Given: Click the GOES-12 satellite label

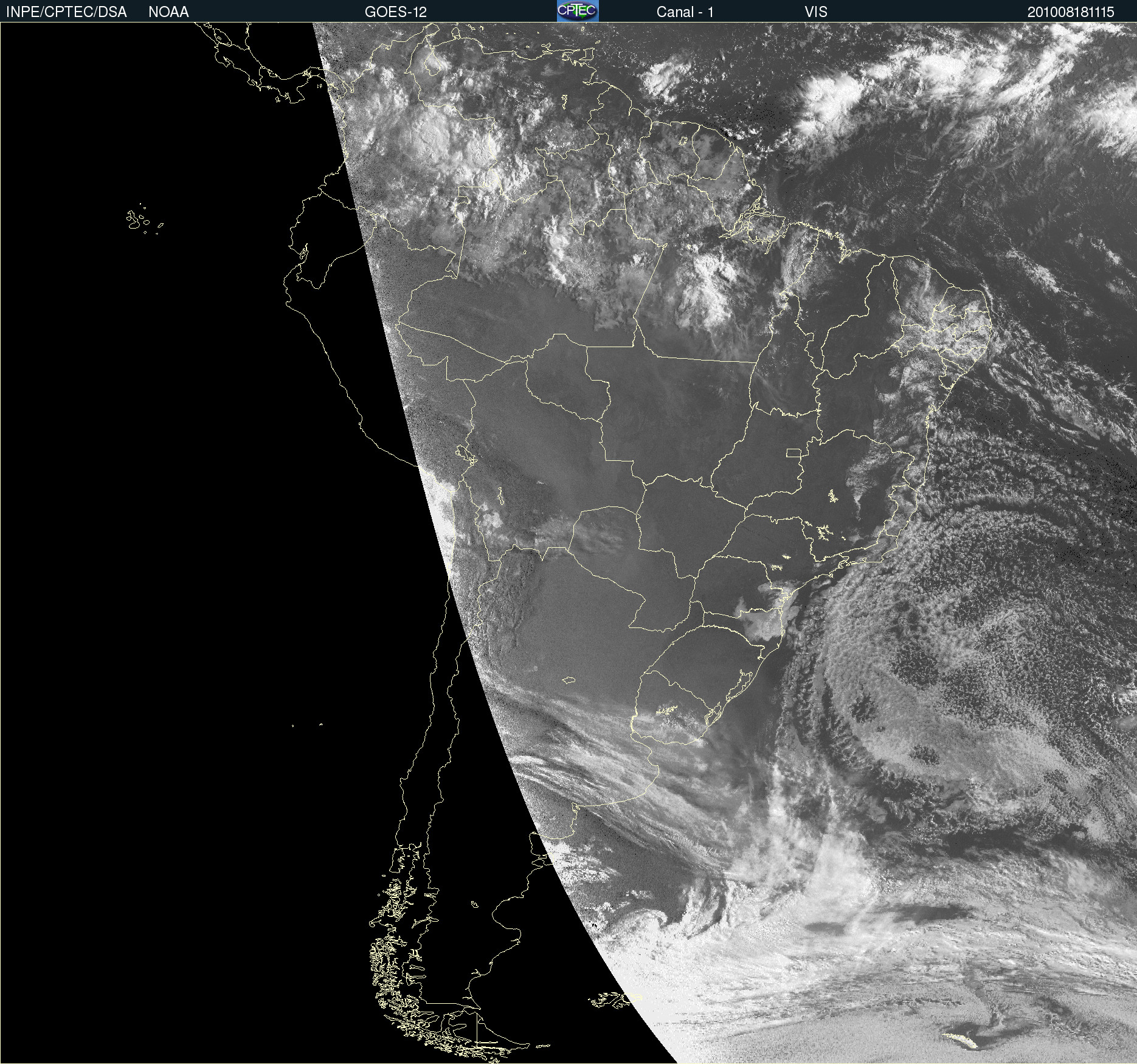Looking at the screenshot, I should 396,12.
